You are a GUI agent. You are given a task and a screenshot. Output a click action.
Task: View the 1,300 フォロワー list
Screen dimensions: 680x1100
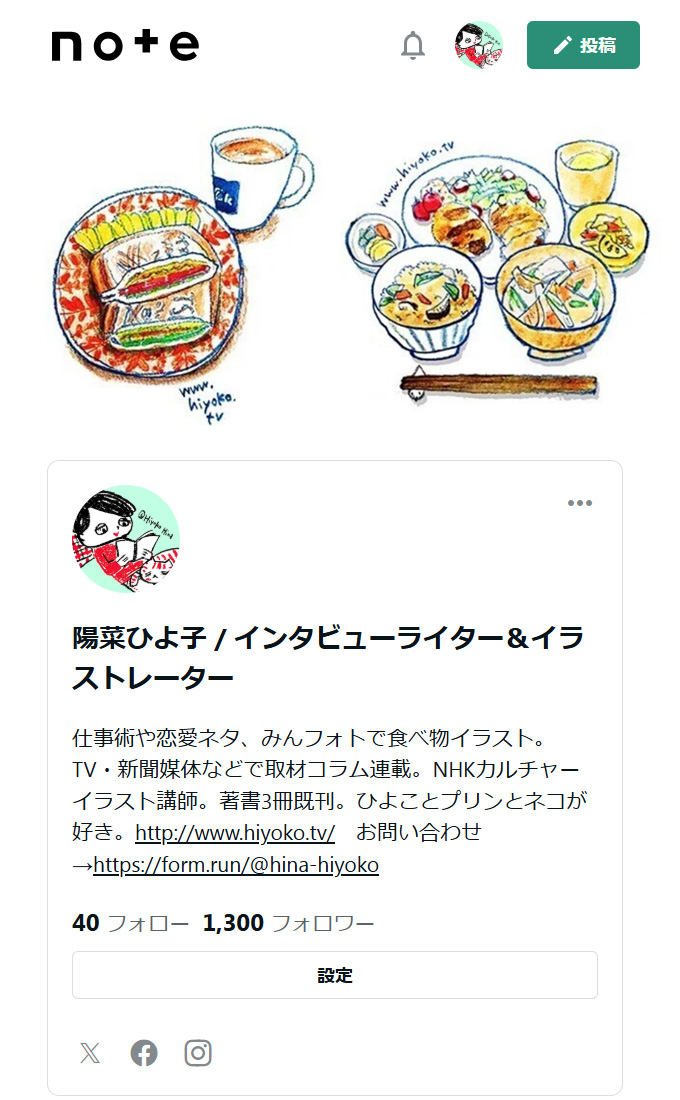pos(288,923)
